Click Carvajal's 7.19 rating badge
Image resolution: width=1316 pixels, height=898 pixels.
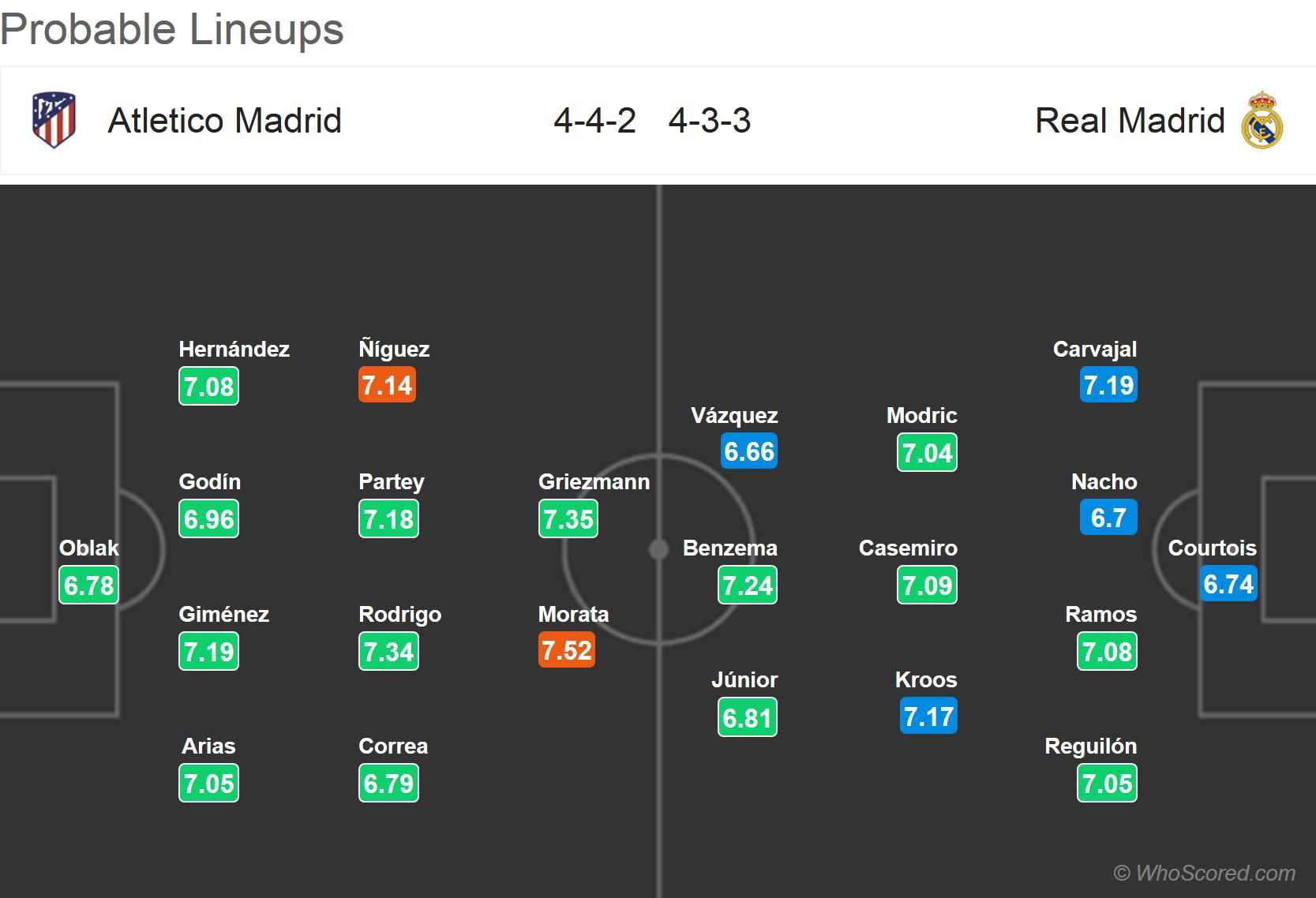pyautogui.click(x=1108, y=385)
